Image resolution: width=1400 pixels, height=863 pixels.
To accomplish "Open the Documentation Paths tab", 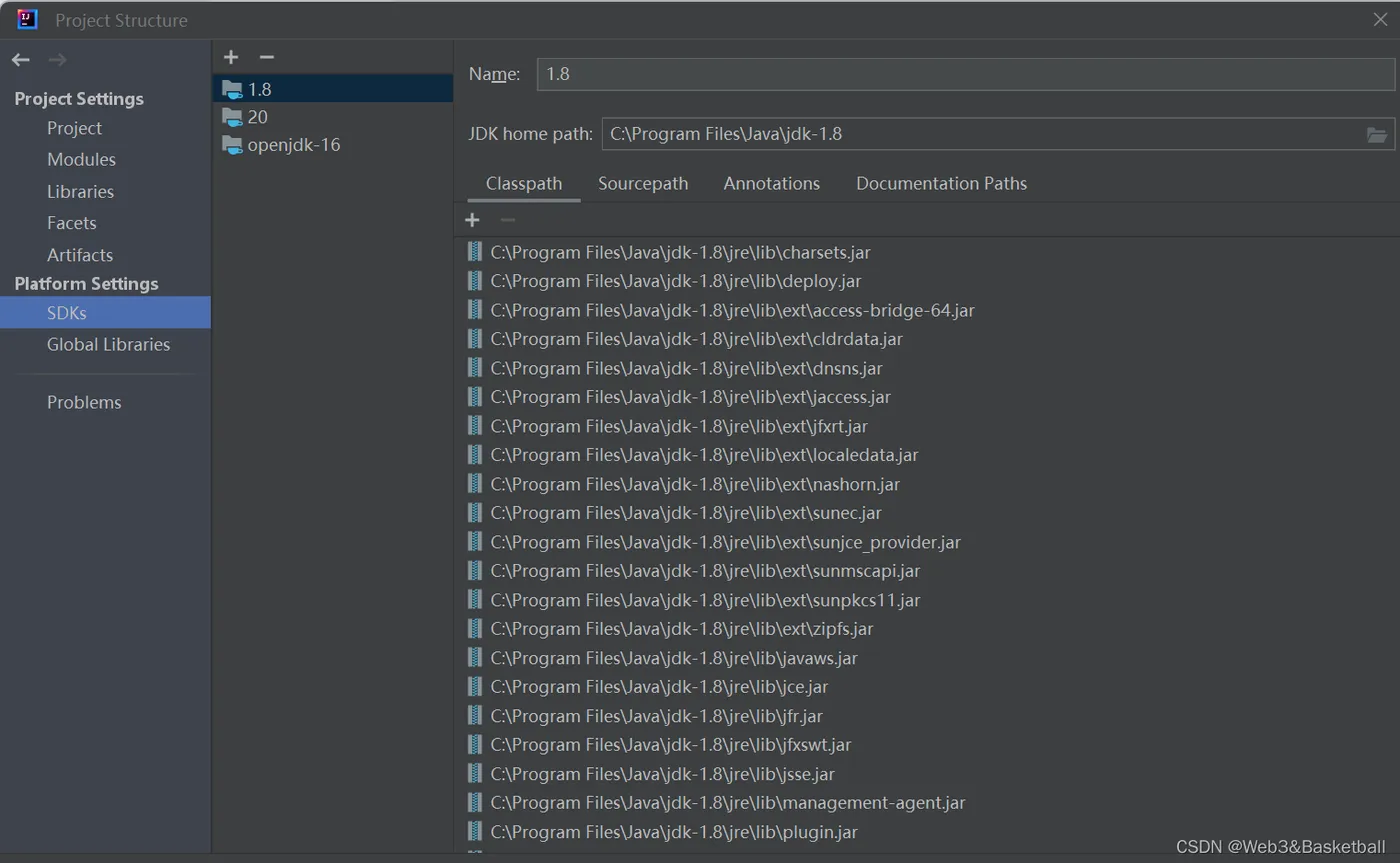I will click(x=941, y=183).
